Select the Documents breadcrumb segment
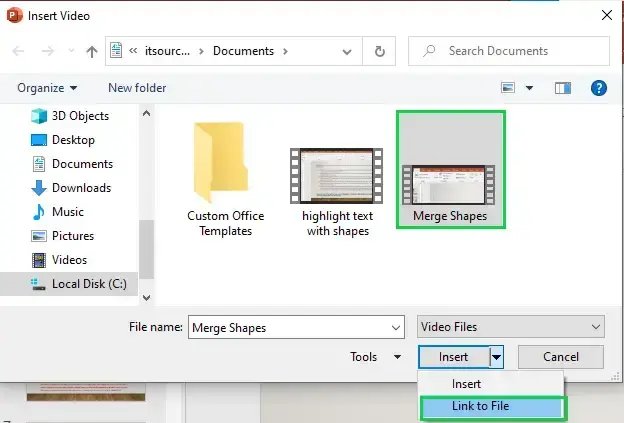 pos(243,51)
